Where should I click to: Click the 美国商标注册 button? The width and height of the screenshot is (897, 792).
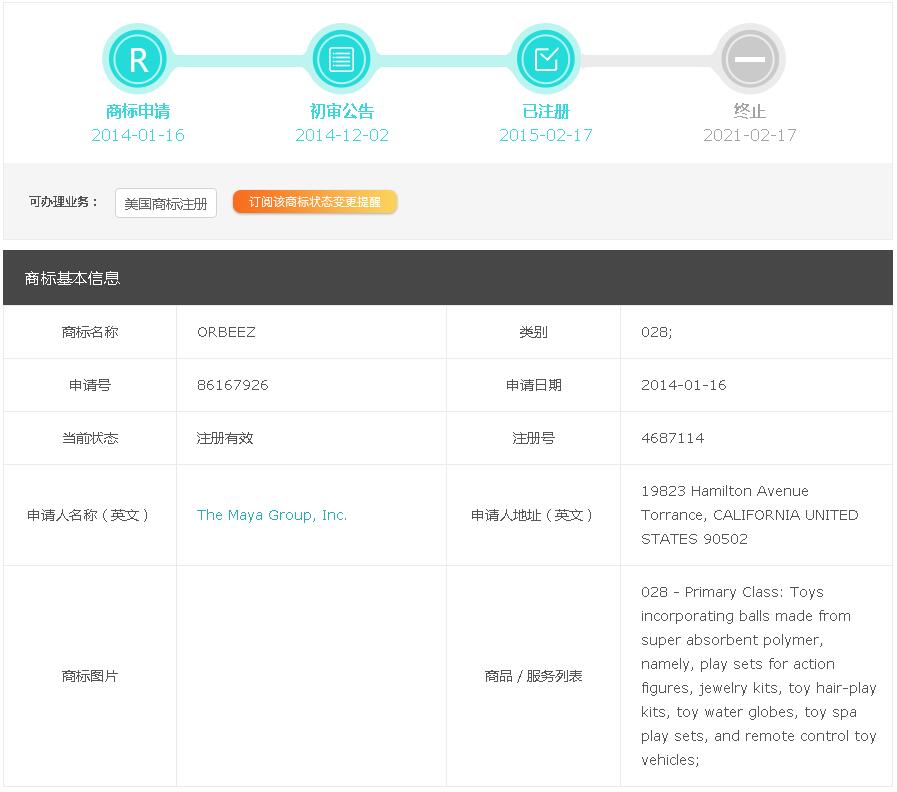[166, 203]
